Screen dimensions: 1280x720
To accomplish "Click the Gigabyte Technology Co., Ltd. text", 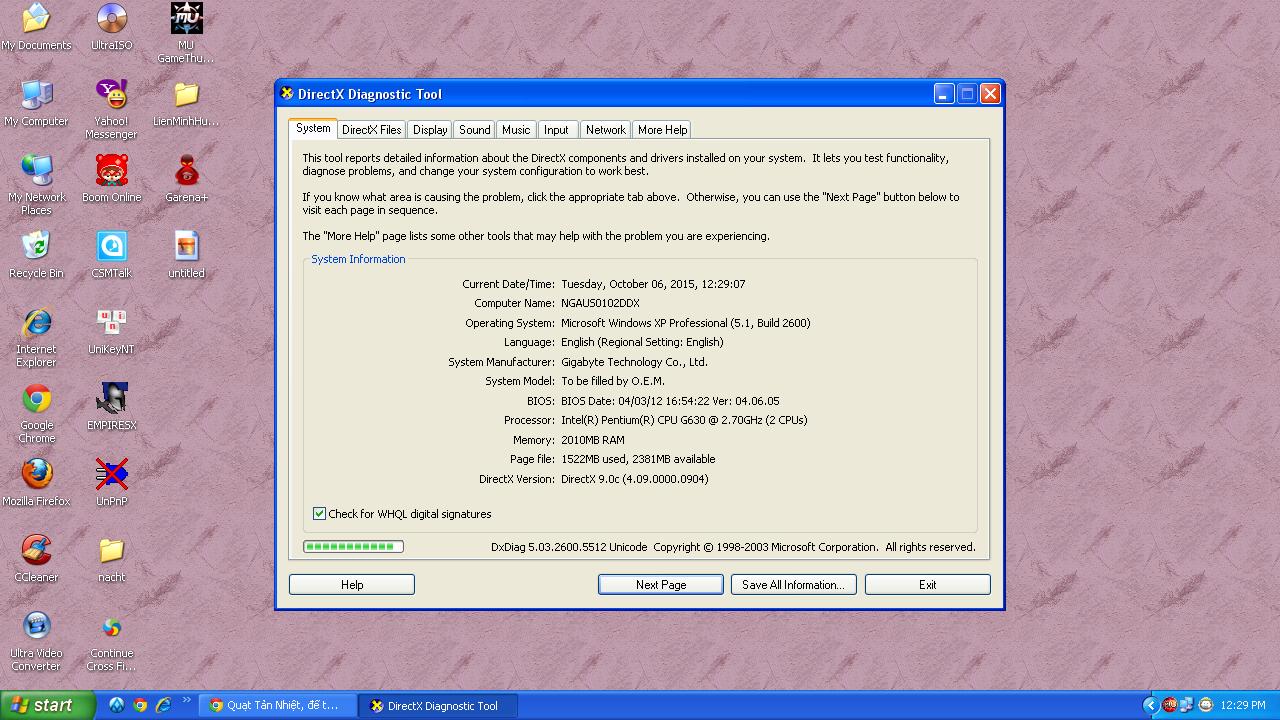I will 634,362.
